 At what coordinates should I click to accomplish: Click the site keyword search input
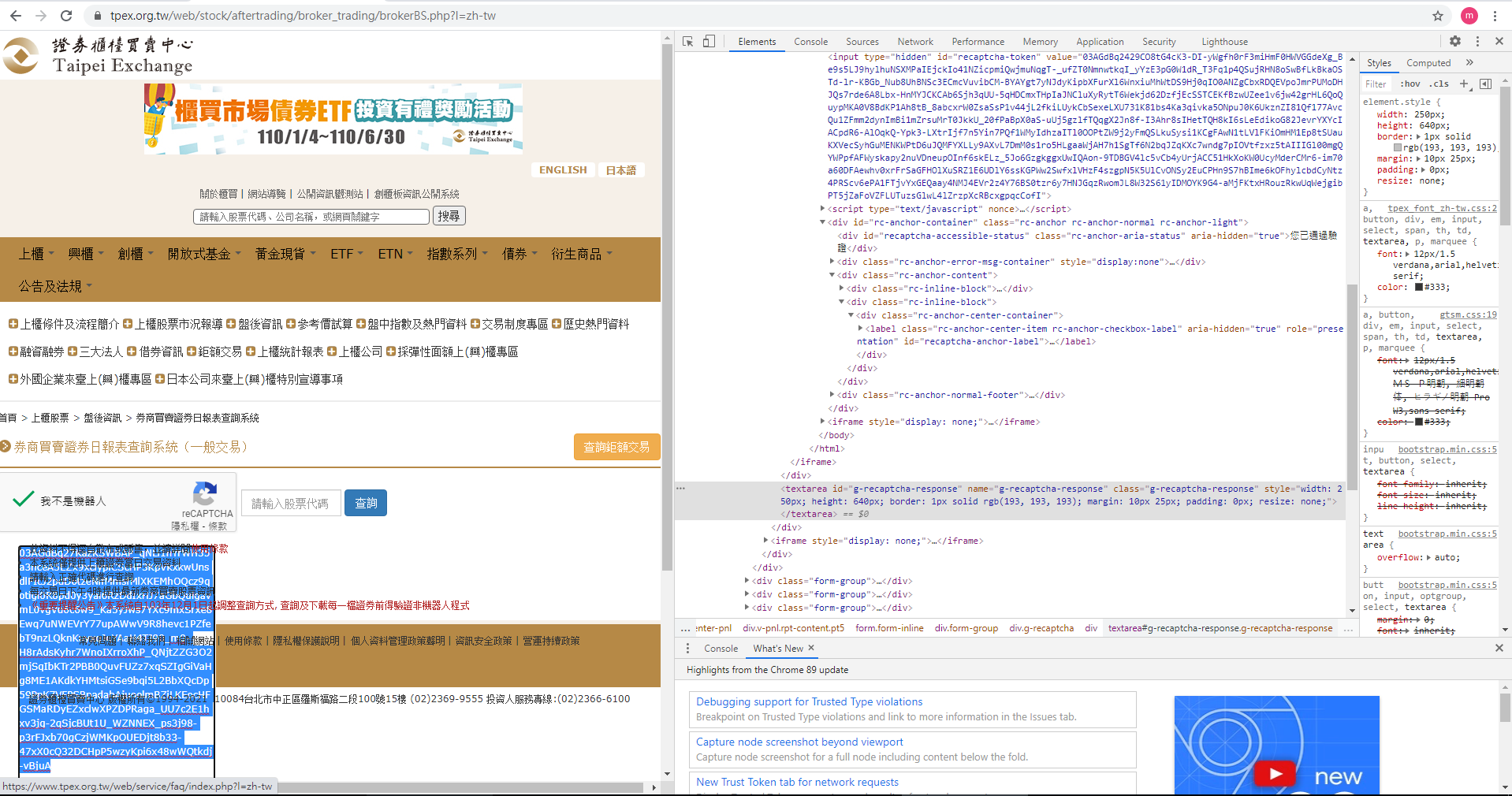point(311,216)
